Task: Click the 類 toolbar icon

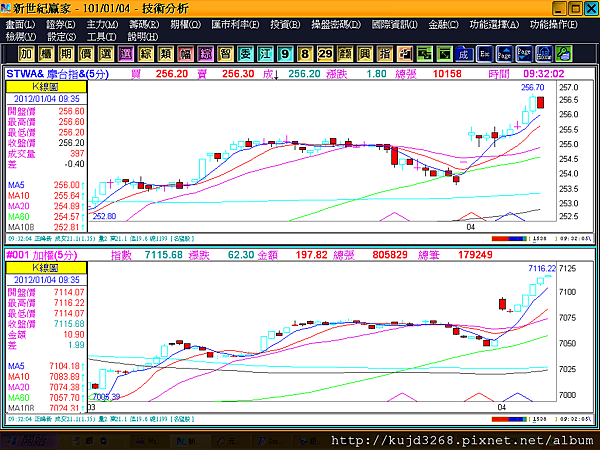Action: pos(165,54)
